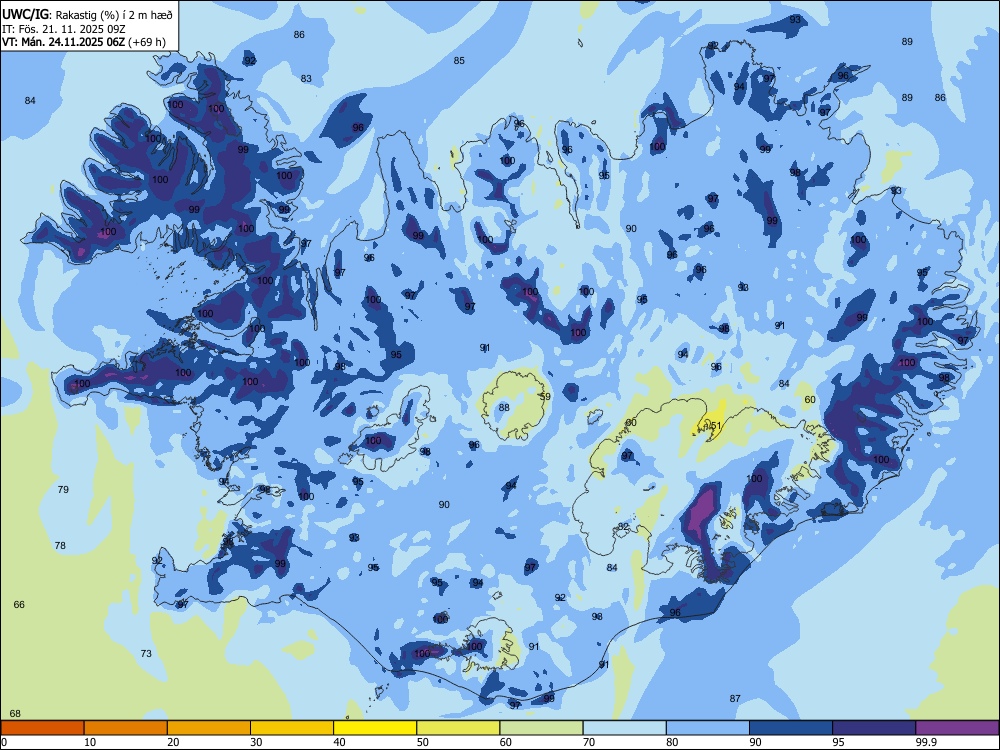Click the legend label '0'
This screenshot has width=1000, height=750.
(4, 742)
